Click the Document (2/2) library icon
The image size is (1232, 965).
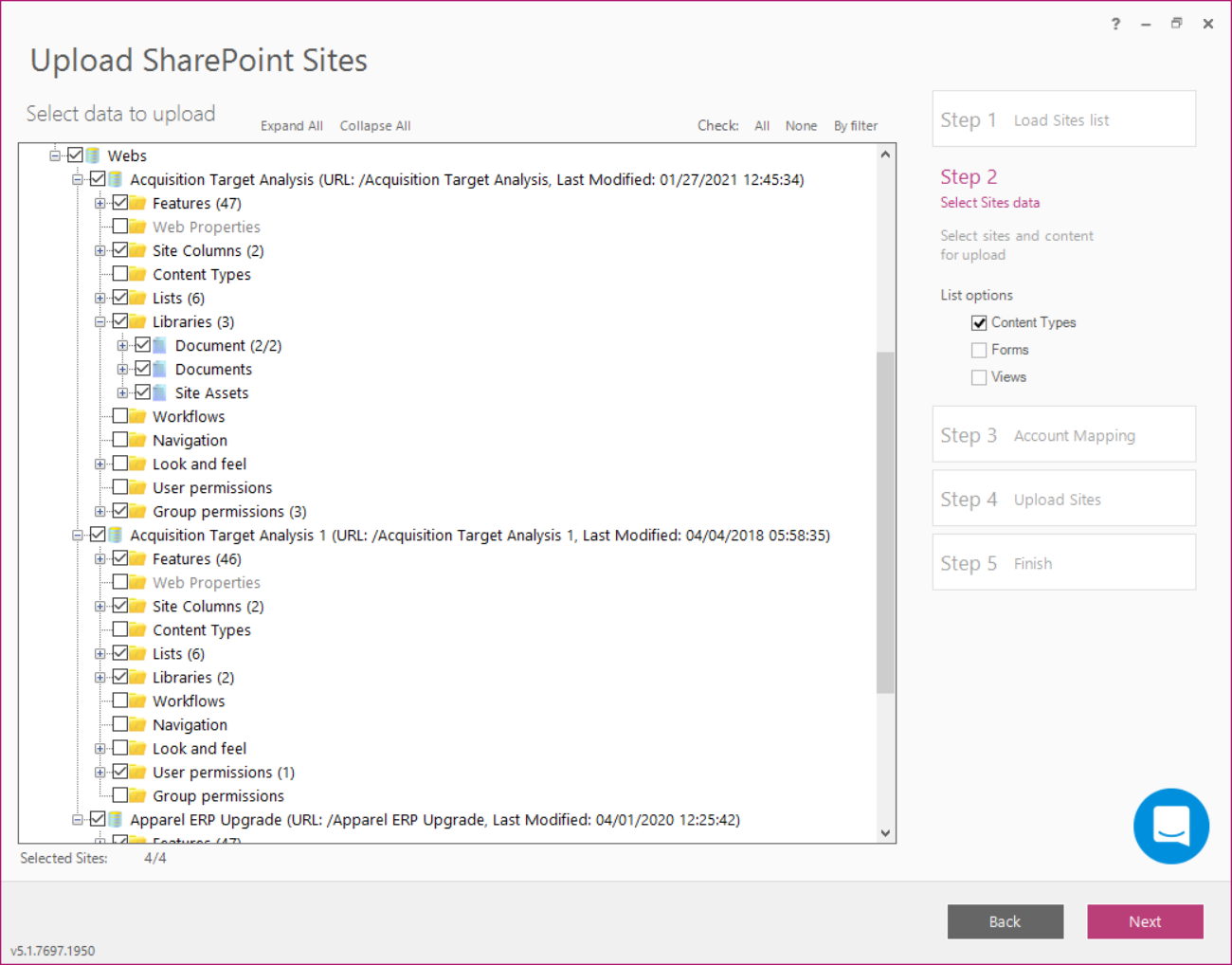coord(160,345)
